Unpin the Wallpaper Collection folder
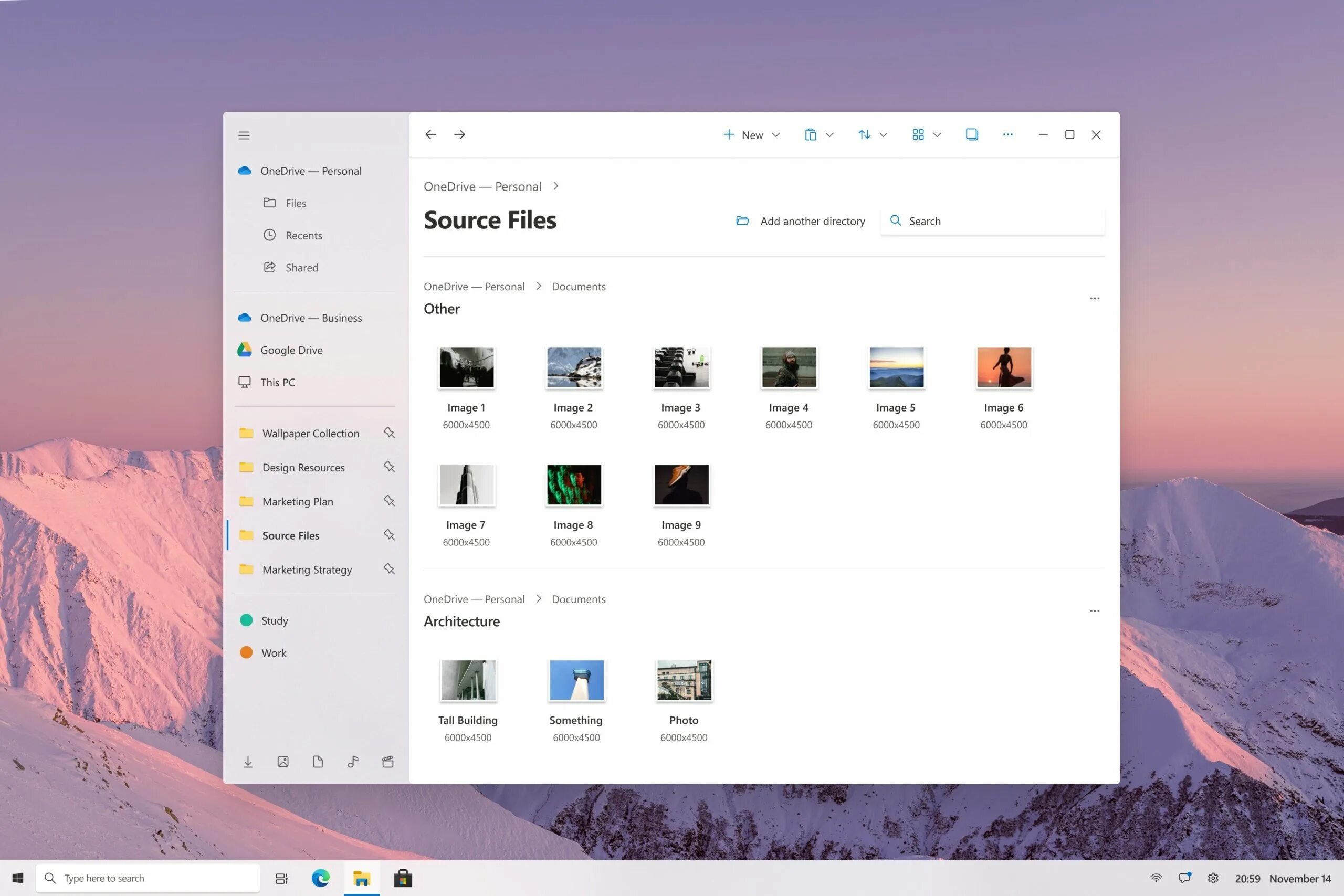Viewport: 1344px width, 896px height. tap(389, 433)
